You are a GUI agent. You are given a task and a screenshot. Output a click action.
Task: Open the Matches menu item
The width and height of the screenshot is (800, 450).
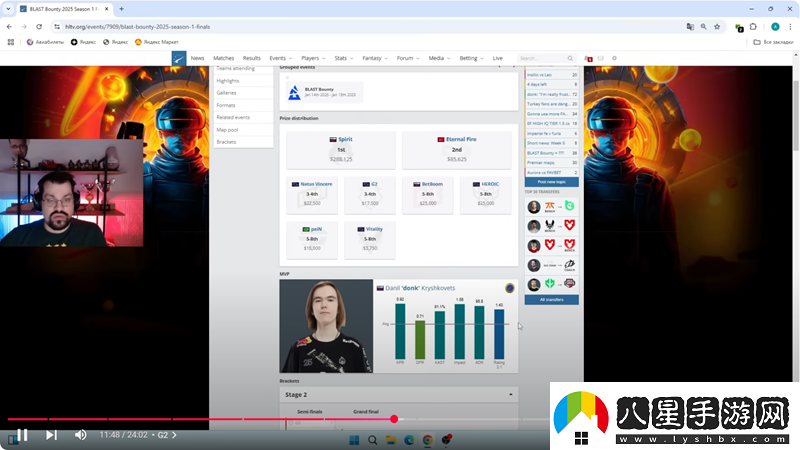click(x=223, y=58)
